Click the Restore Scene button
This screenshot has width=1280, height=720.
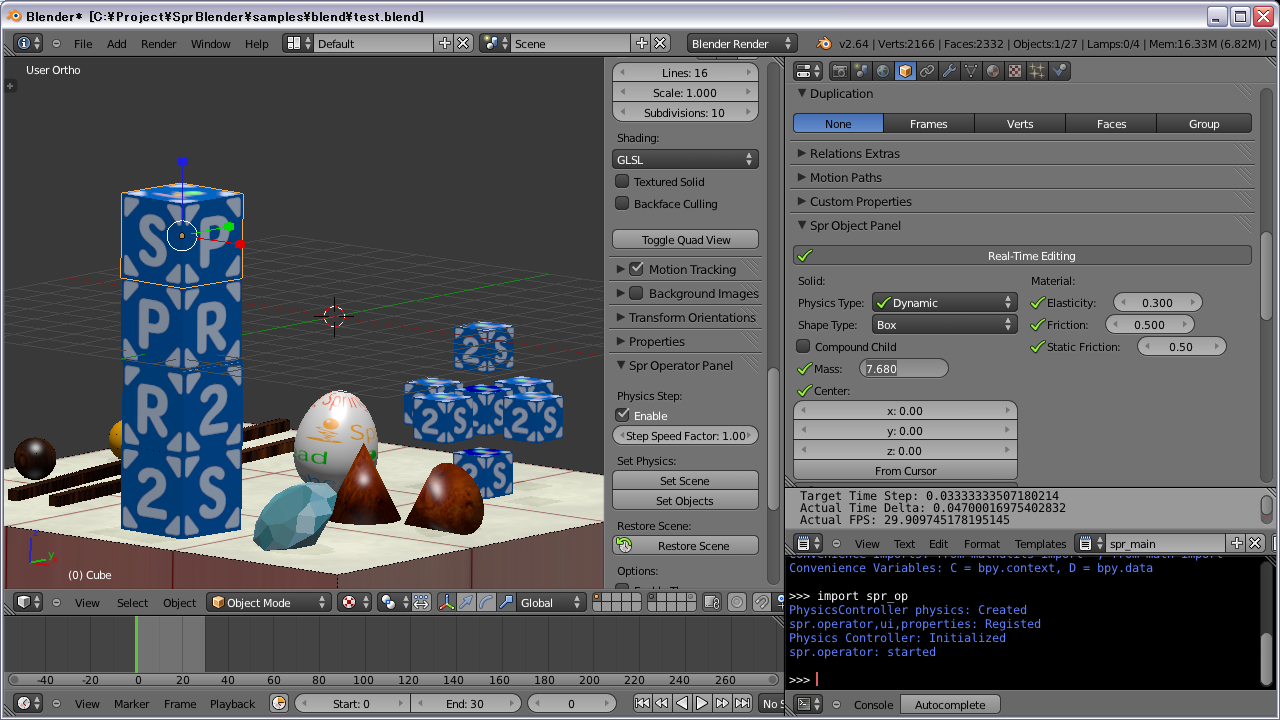685,545
